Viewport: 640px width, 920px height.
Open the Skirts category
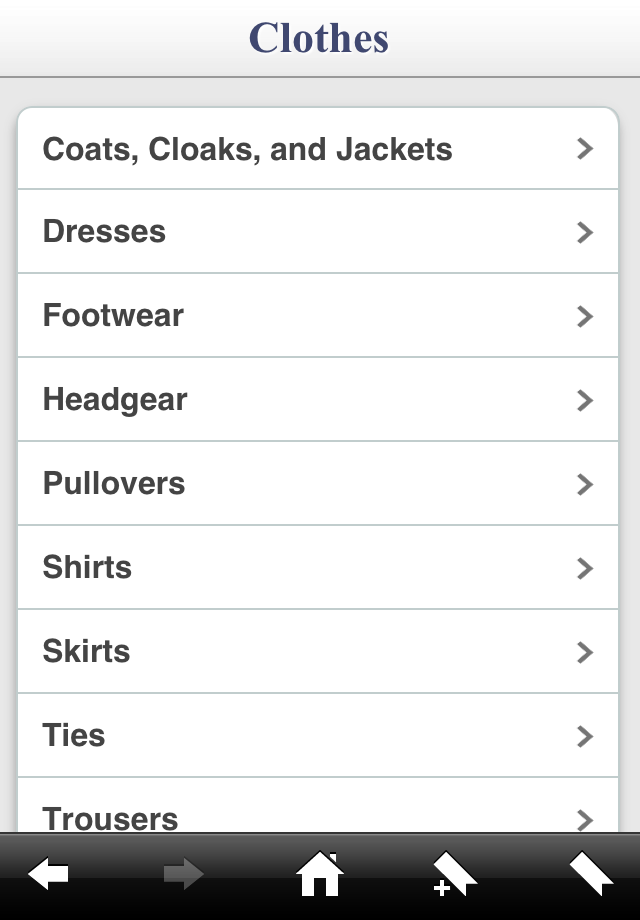coord(318,651)
